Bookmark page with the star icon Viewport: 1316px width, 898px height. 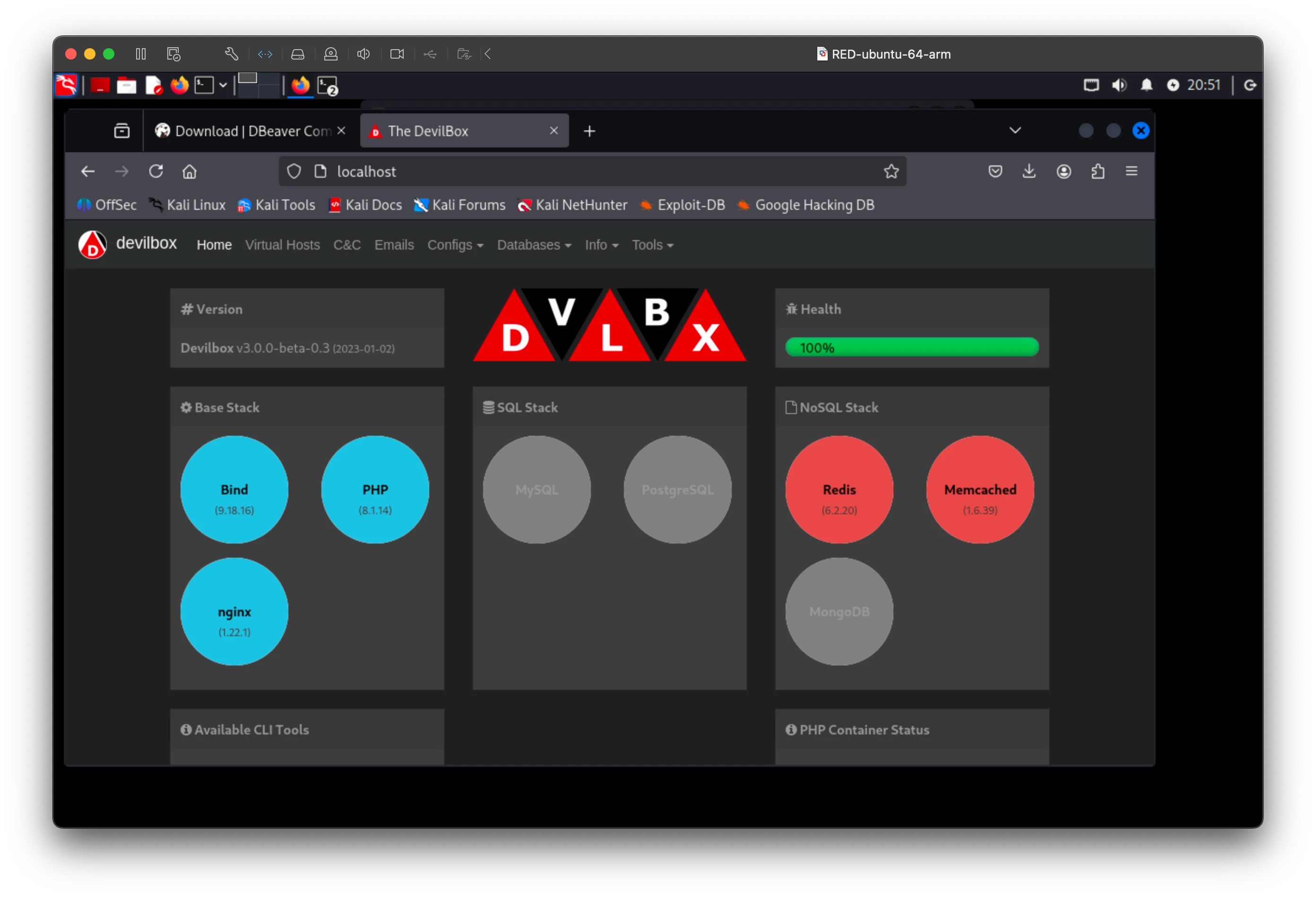tap(891, 171)
